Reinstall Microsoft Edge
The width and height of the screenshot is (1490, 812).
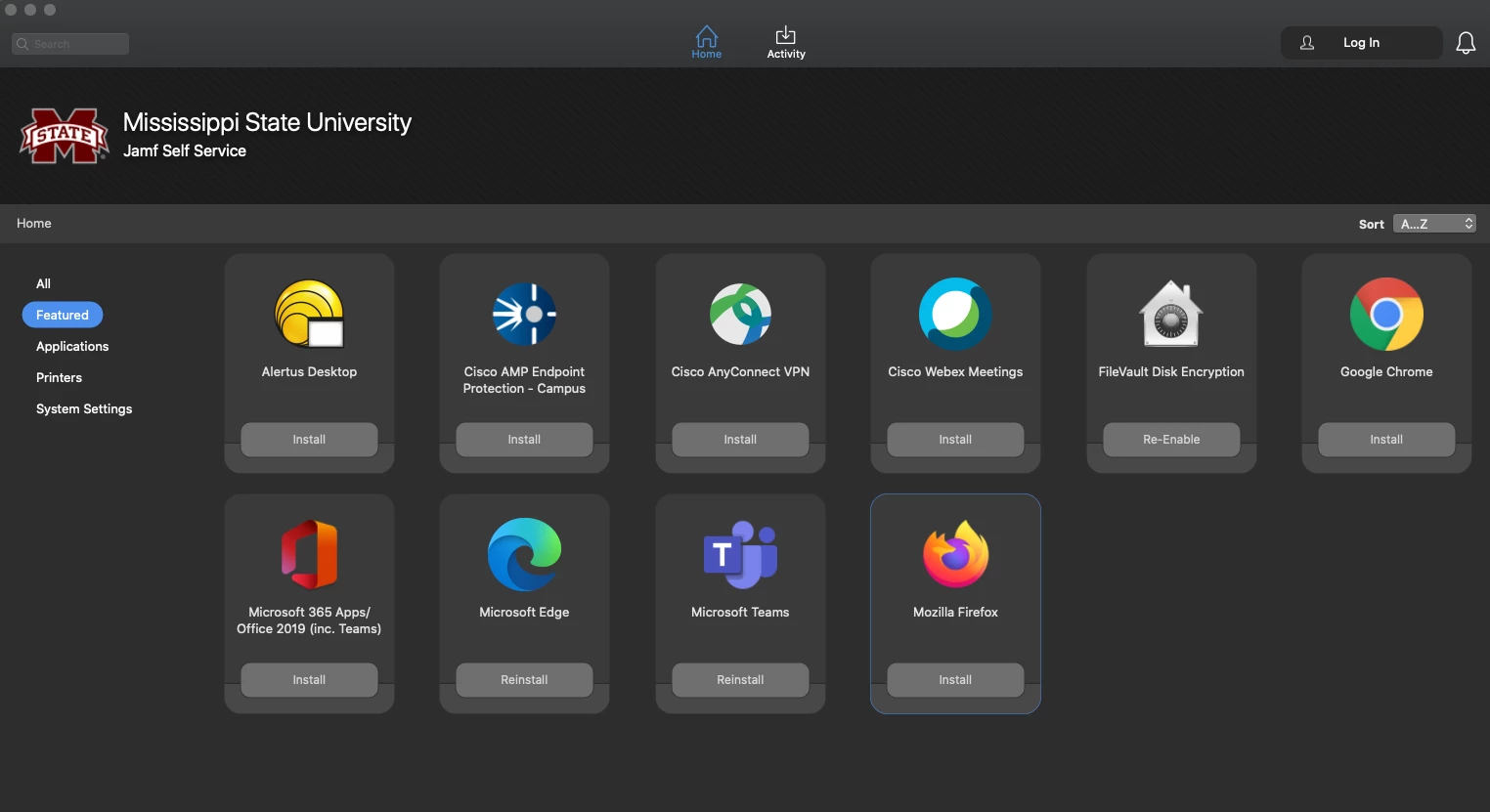(x=524, y=680)
